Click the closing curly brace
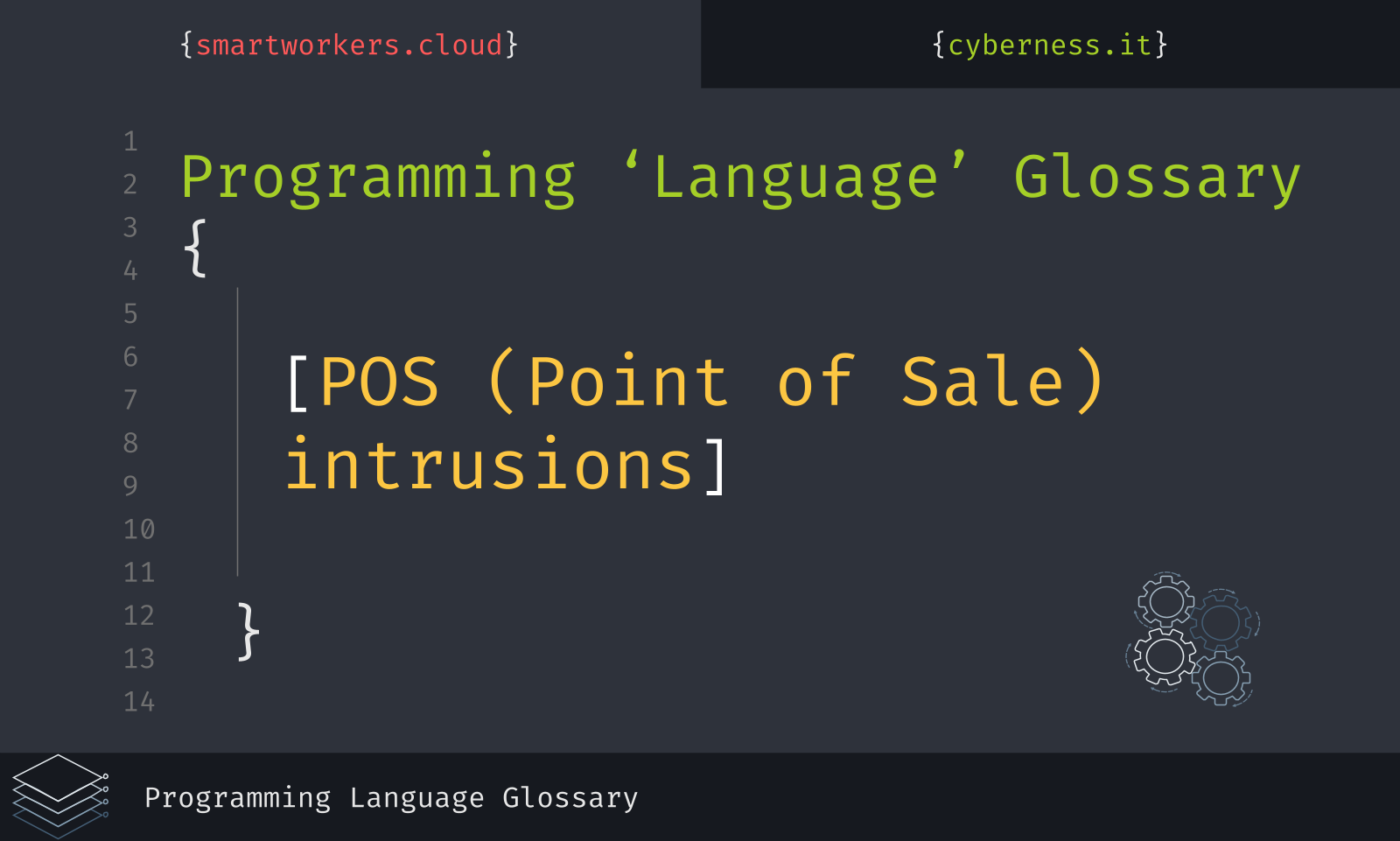 click(x=249, y=631)
